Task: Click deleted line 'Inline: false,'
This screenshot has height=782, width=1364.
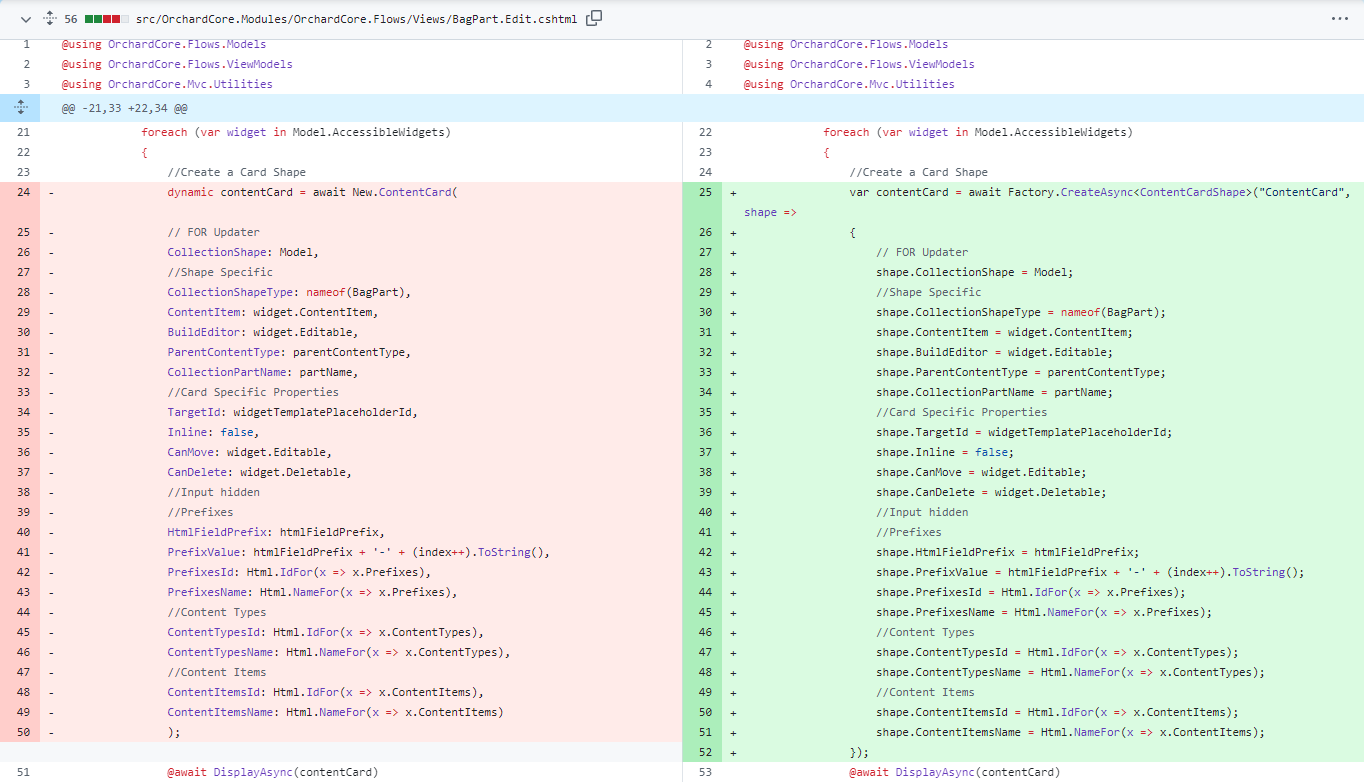Action: coord(213,432)
